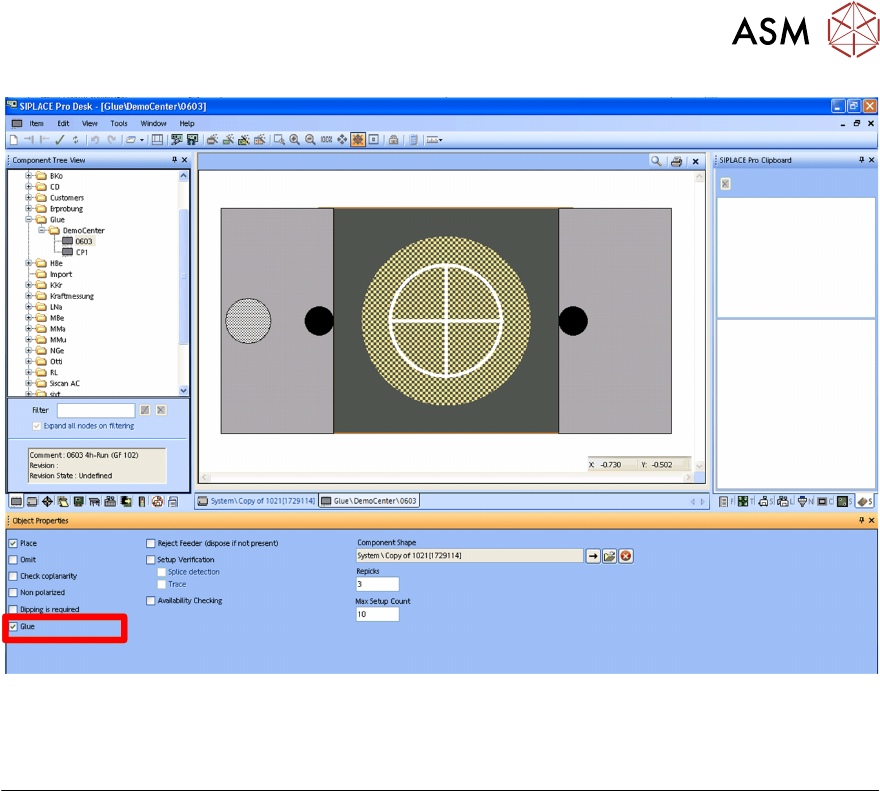Go to Component Shape using arrow button
880x791 pixels.
tap(592, 556)
